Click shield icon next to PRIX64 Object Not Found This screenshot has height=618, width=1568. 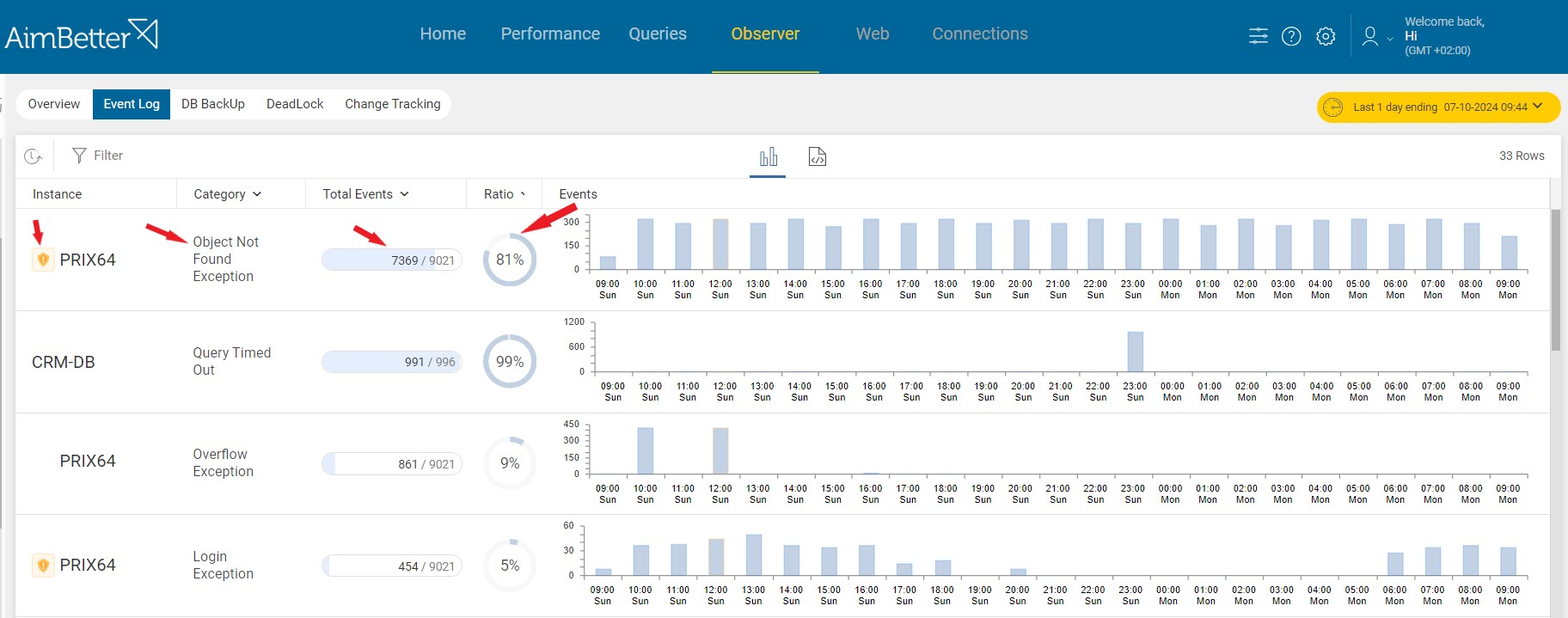tap(42, 260)
